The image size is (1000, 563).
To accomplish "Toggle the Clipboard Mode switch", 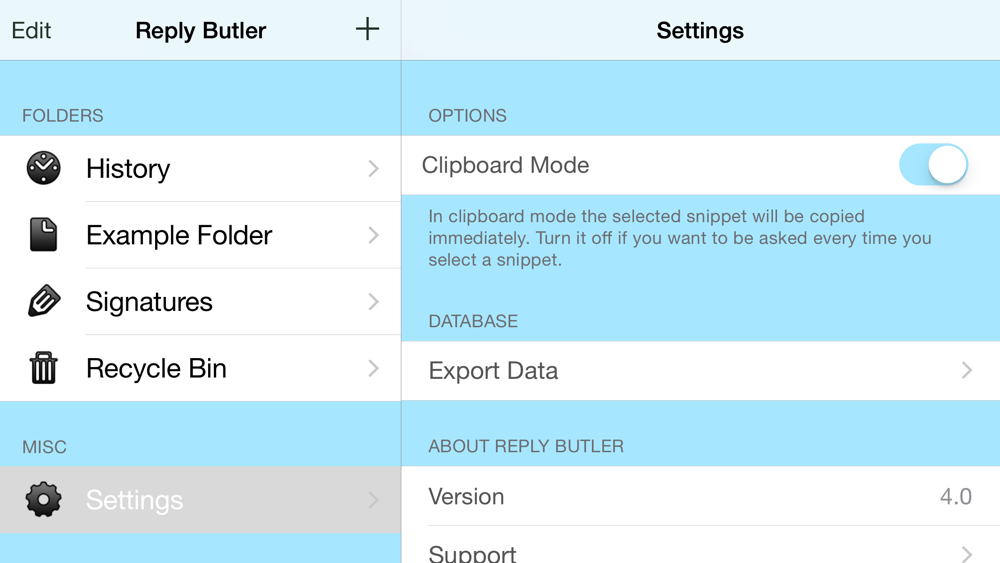I will 934,165.
